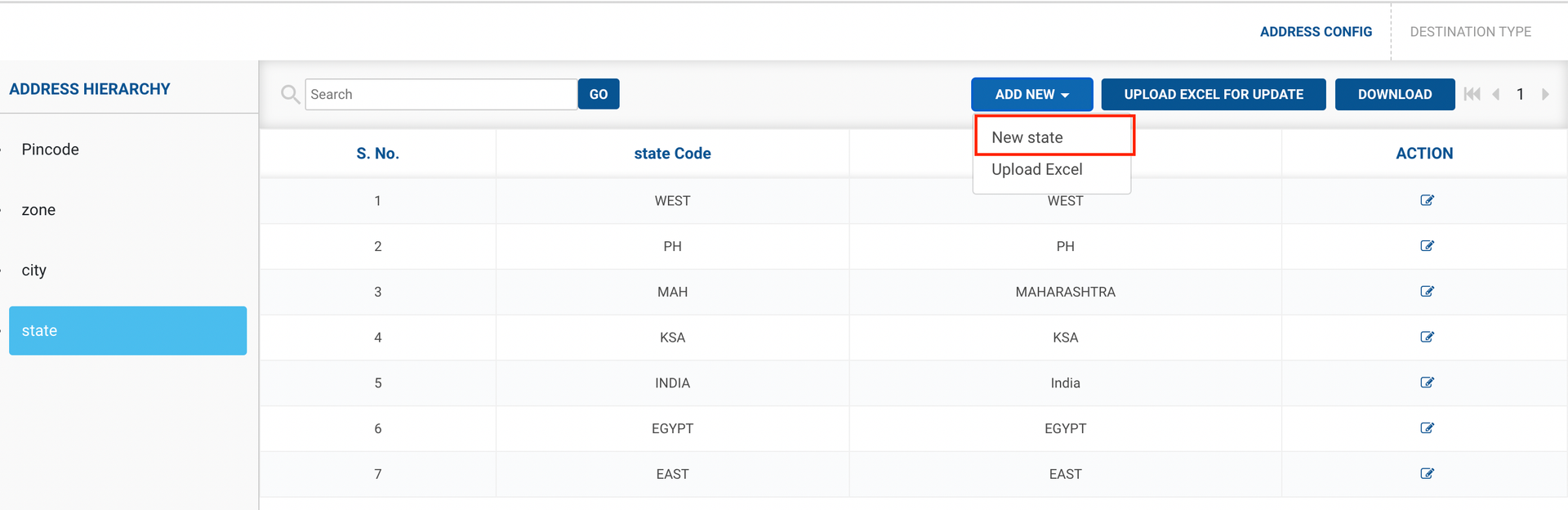
Task: Click edit icon for EAST row
Action: (1427, 474)
